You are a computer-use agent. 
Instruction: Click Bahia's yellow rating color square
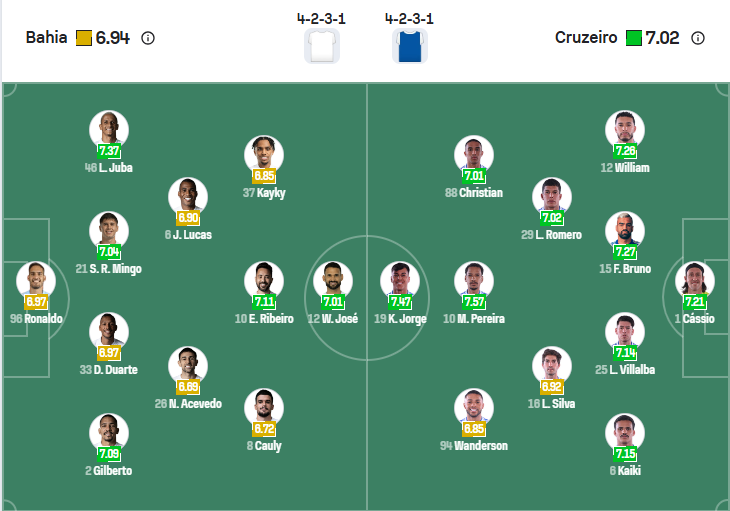(84, 38)
